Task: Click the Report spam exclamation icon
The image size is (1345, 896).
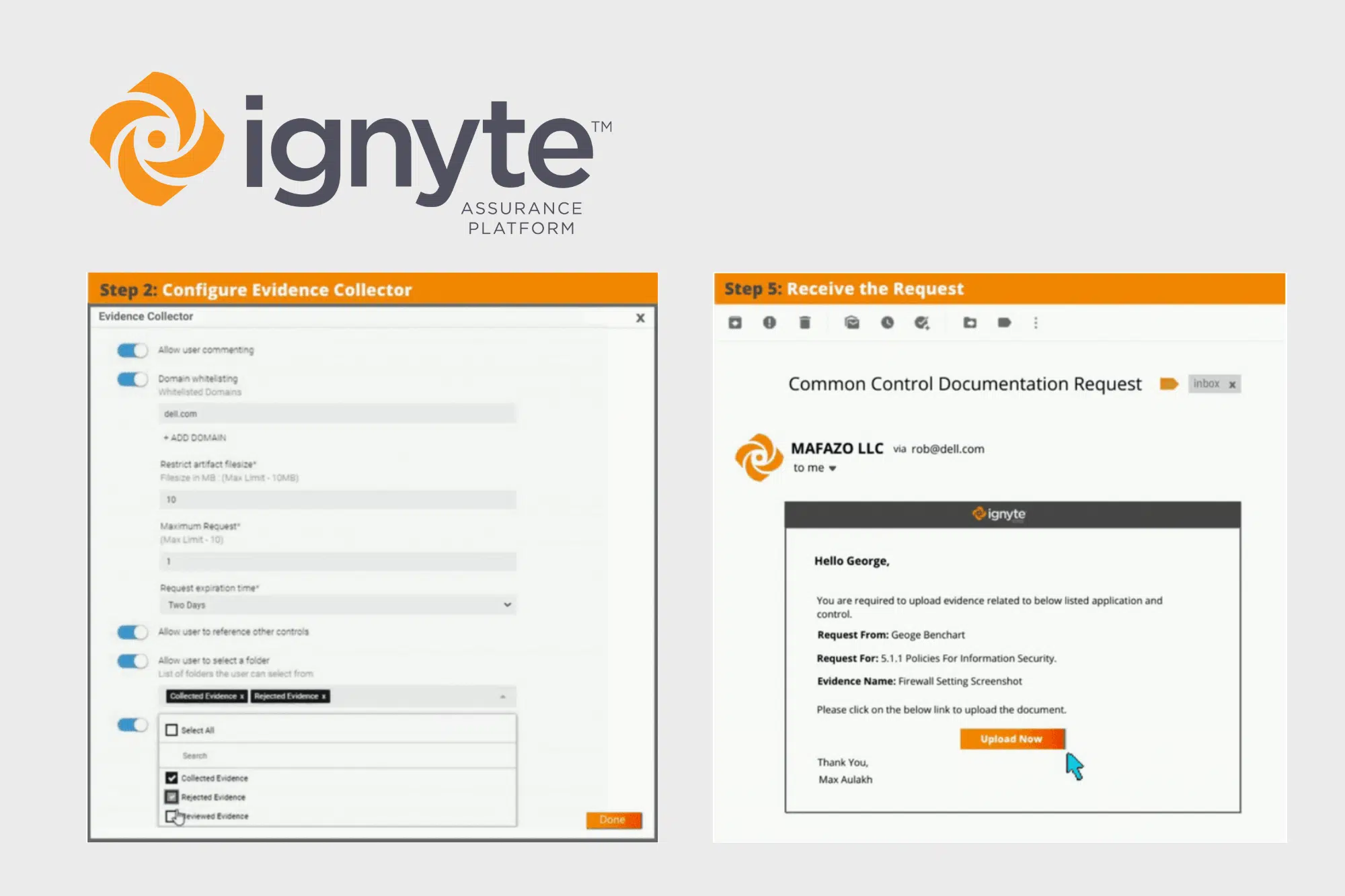Action: [769, 323]
